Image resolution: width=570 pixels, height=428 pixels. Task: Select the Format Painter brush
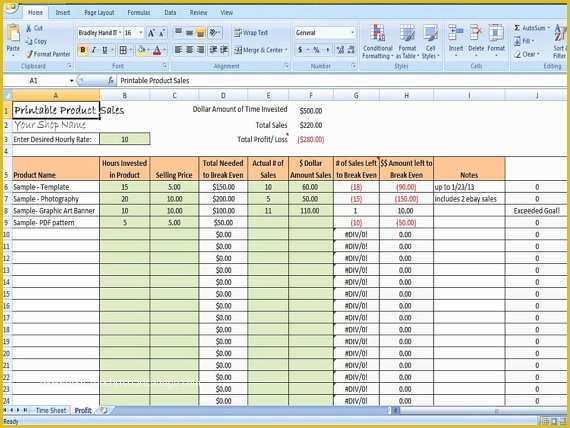pos(29,54)
